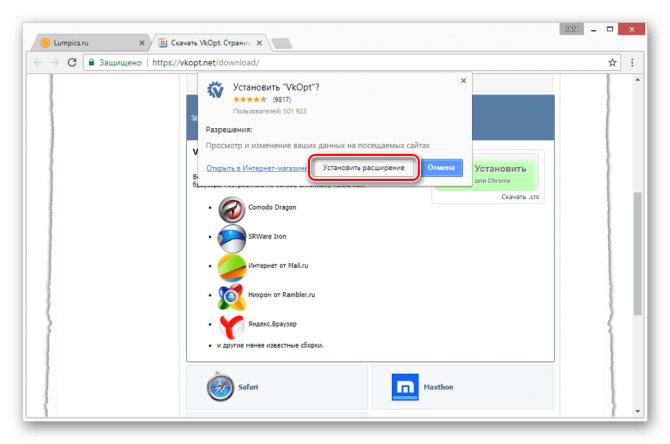The image size is (670, 444).
Task: Open a new tab with the new-tab button
Action: pyautogui.click(x=282, y=43)
